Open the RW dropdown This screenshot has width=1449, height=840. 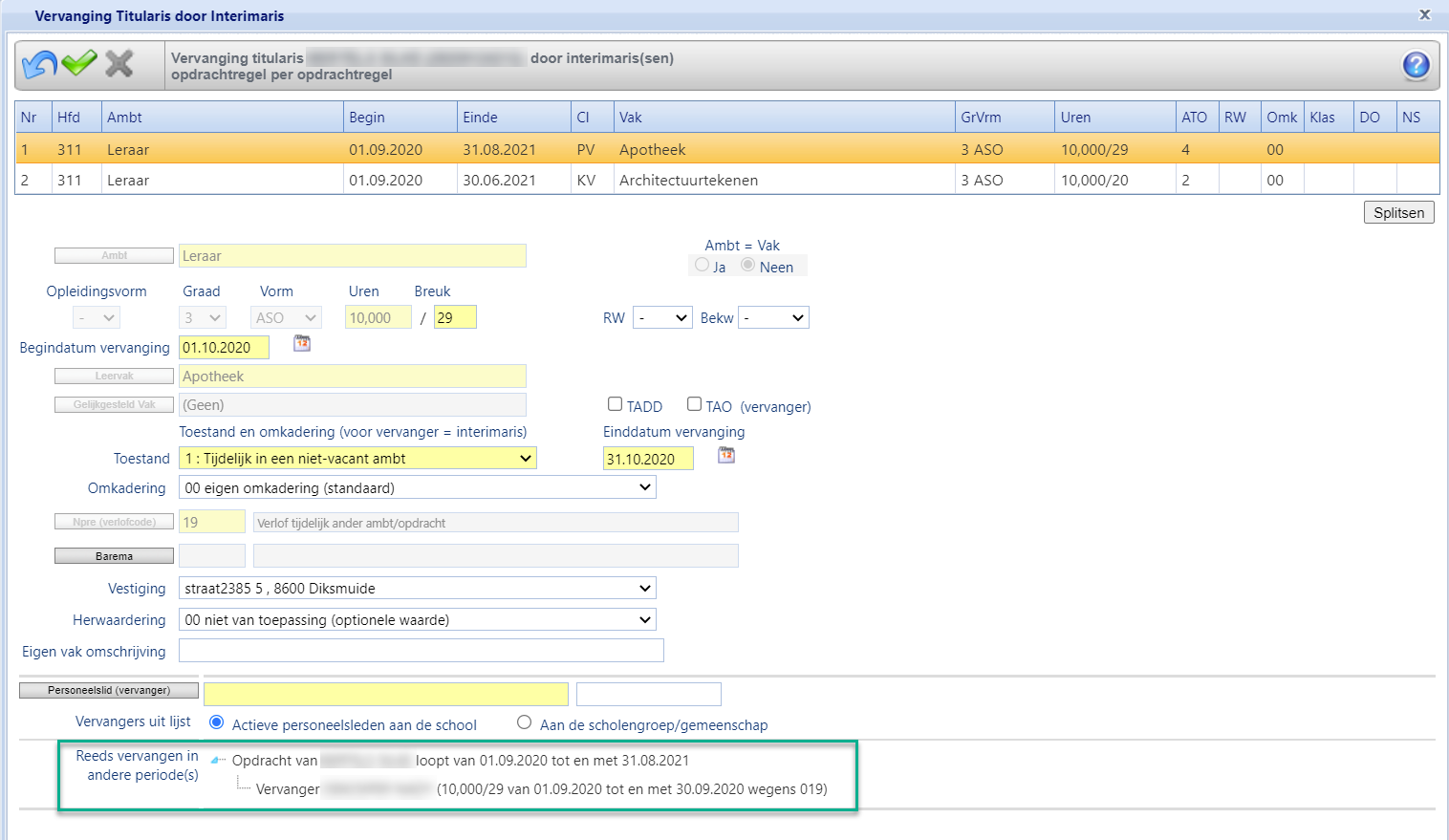point(662,317)
